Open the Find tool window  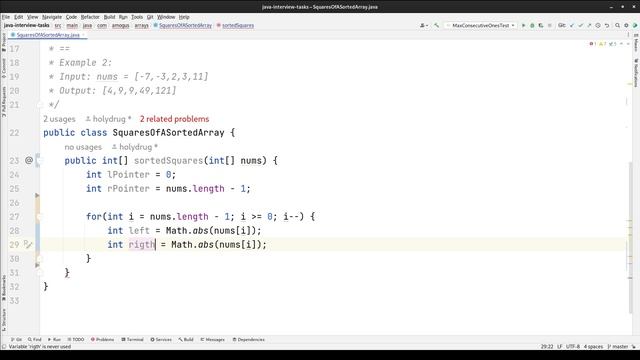coord(35,340)
